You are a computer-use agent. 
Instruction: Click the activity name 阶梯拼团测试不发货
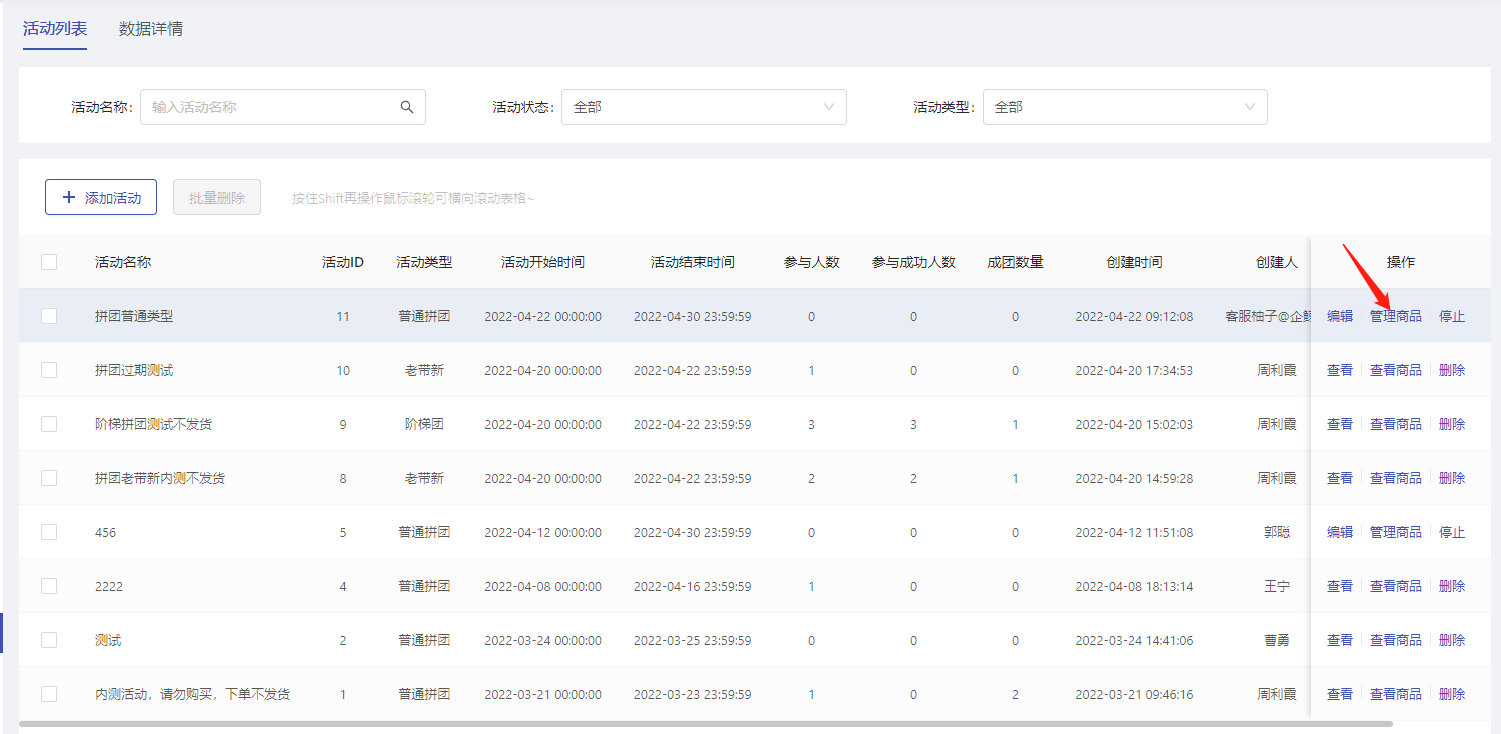tap(153, 424)
